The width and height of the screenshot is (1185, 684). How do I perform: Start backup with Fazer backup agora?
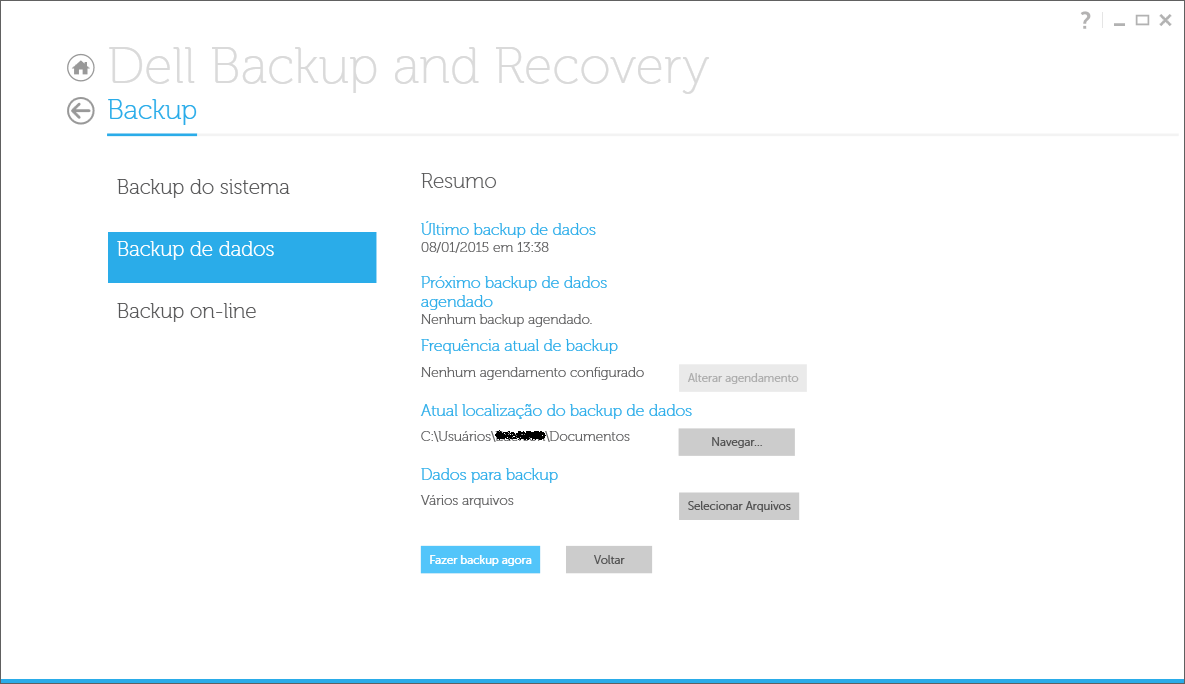pyautogui.click(x=481, y=560)
